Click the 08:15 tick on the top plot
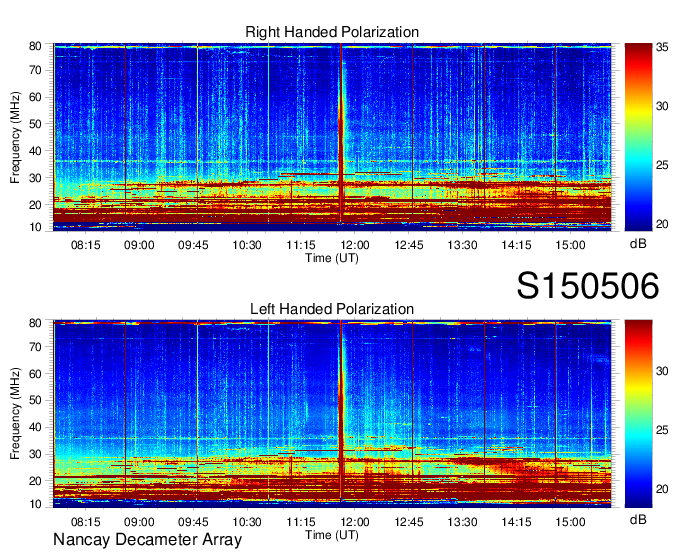 pos(85,245)
